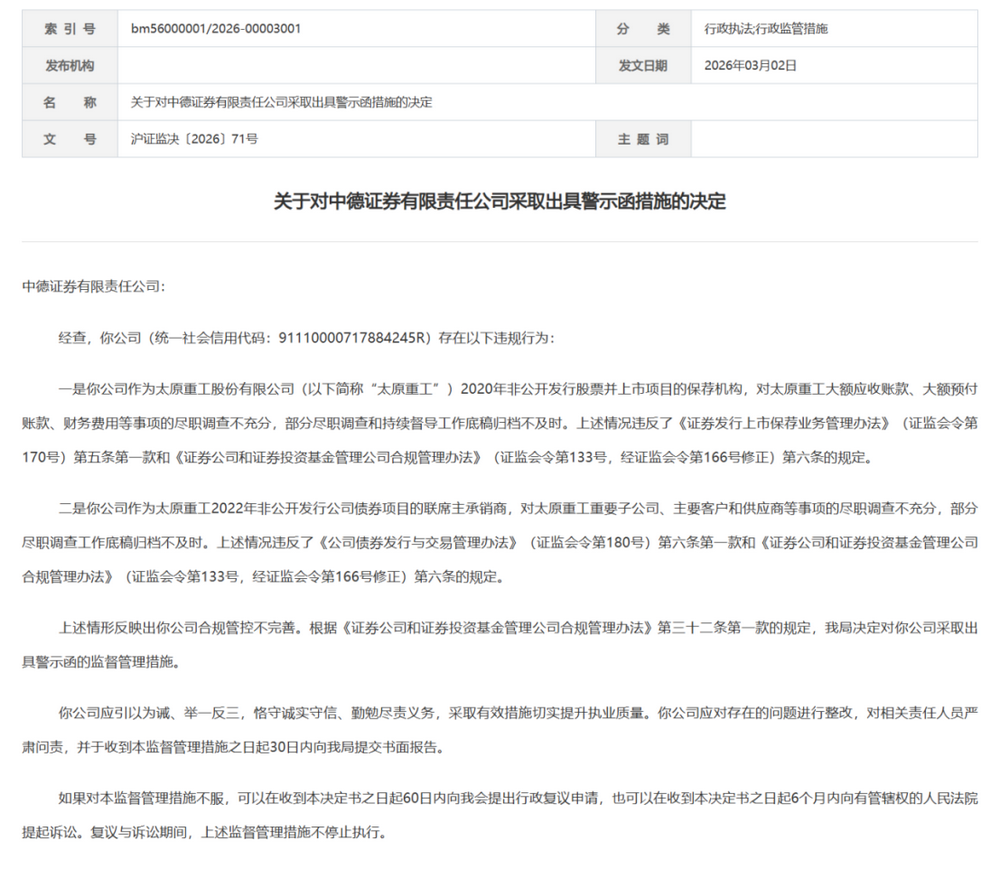Image resolution: width=1000 pixels, height=879 pixels.
Task: Click the date 2026年03月02日
Action: pyautogui.click(x=750, y=66)
